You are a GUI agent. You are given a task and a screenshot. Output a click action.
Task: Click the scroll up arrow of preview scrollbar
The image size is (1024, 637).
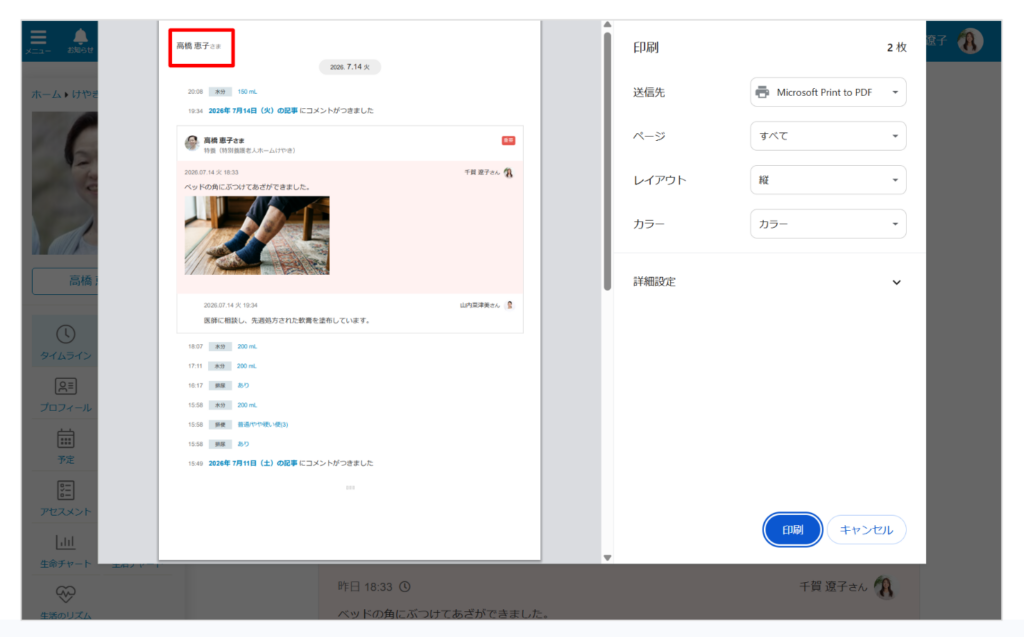(x=607, y=25)
